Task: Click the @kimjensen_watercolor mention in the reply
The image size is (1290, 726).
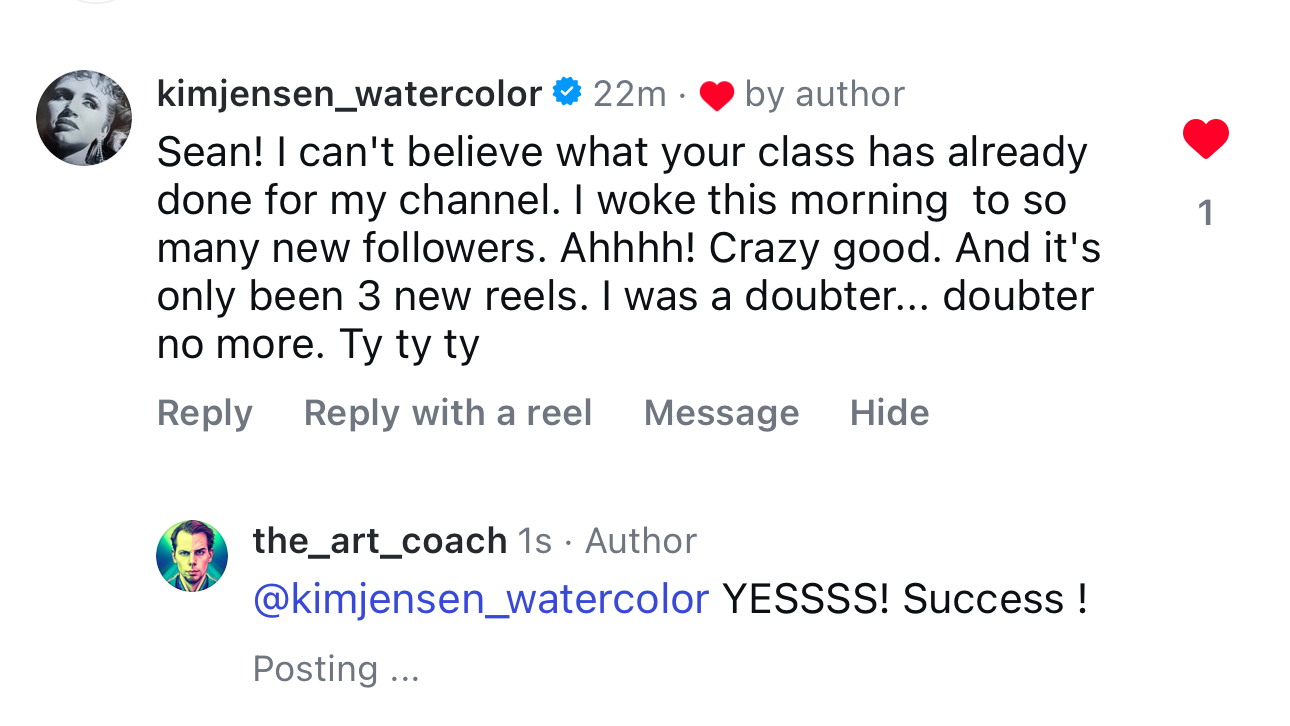Action: (x=480, y=599)
